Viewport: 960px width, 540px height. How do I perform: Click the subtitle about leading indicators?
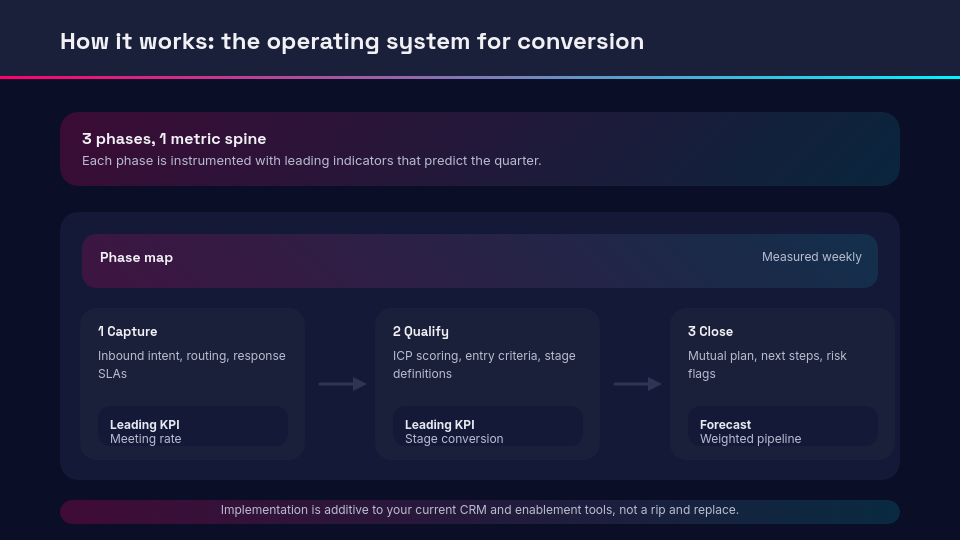click(311, 160)
